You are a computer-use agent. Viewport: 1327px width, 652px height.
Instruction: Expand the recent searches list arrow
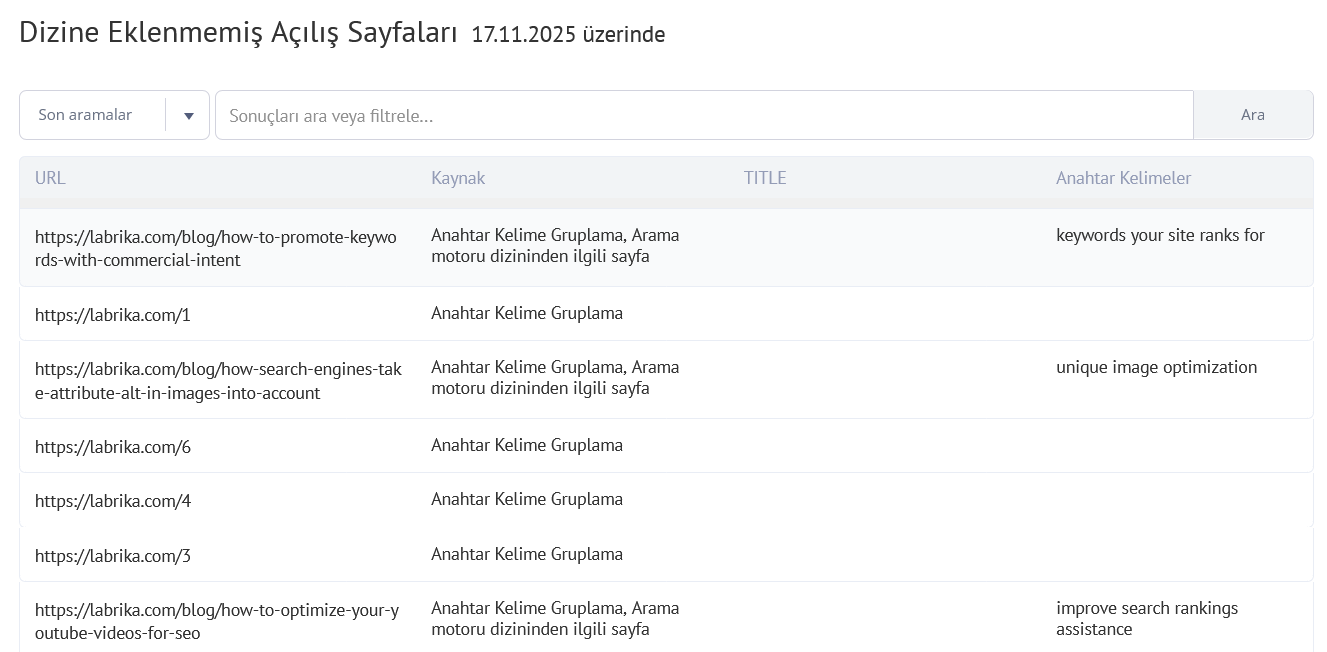[188, 114]
